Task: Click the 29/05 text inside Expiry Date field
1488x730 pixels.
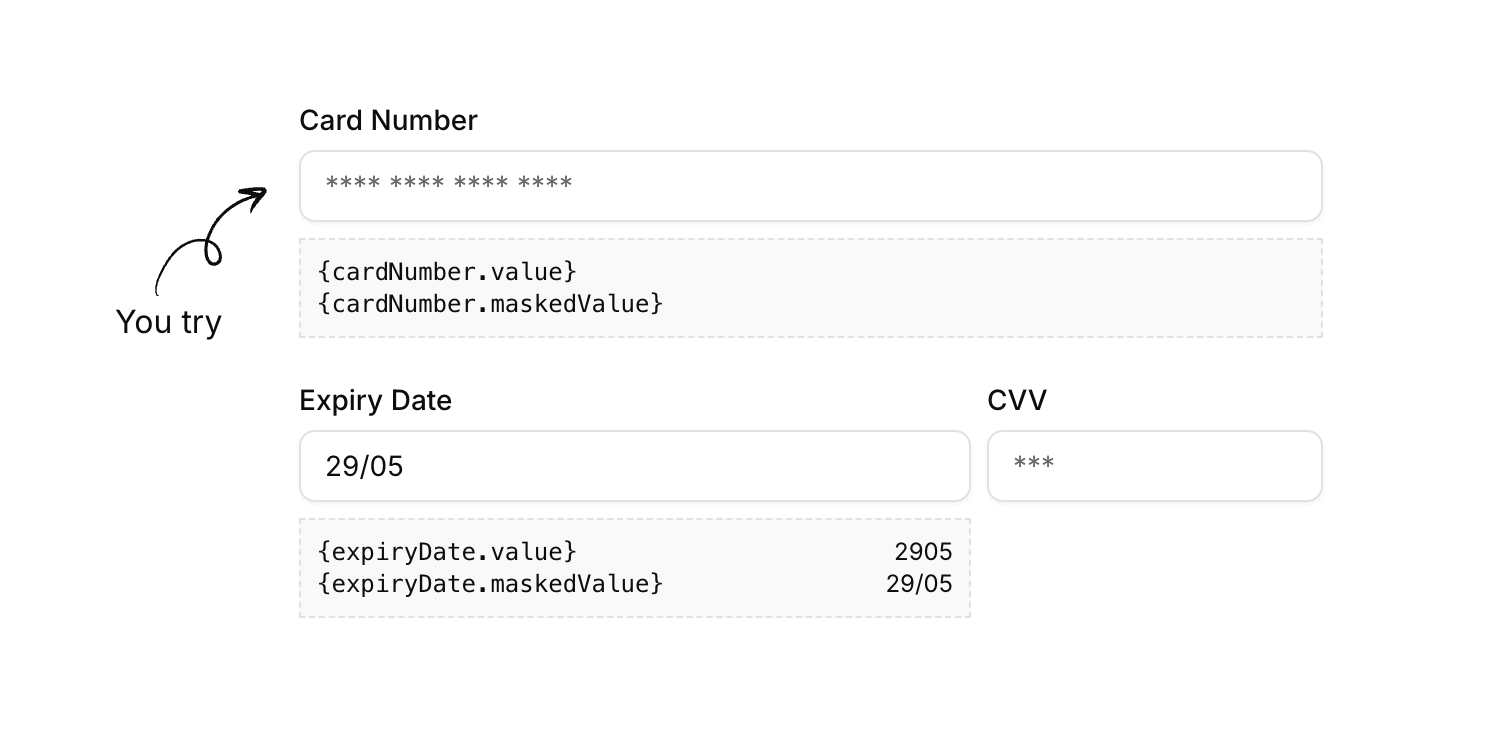Action: tap(364, 466)
